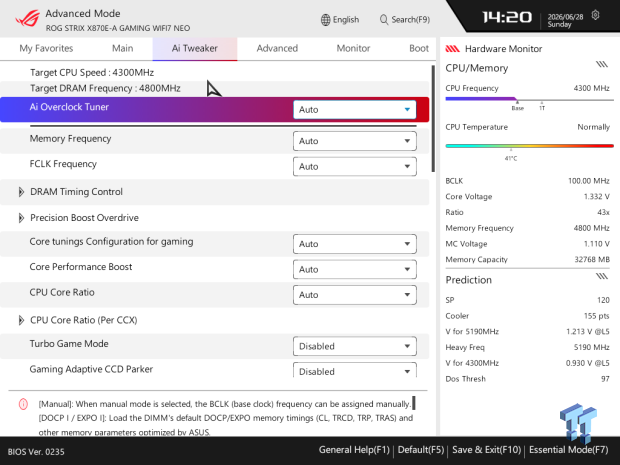The height and width of the screenshot is (465, 620).
Task: Switch to the Boot tab
Action: point(419,48)
